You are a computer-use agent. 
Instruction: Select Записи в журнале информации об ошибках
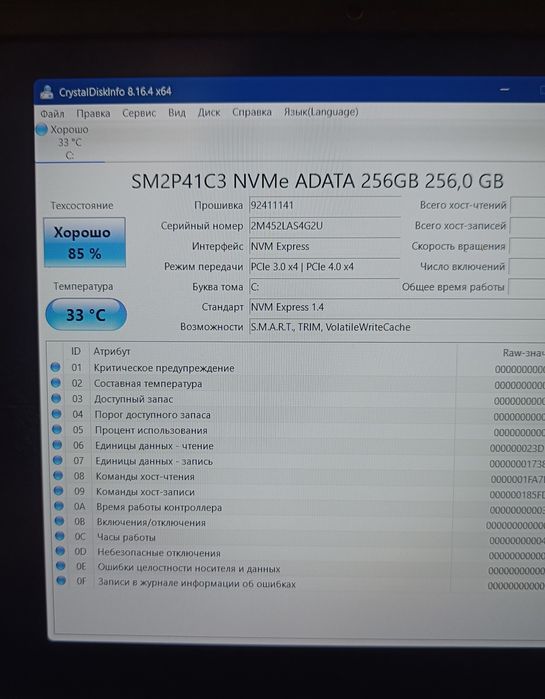(x=197, y=584)
